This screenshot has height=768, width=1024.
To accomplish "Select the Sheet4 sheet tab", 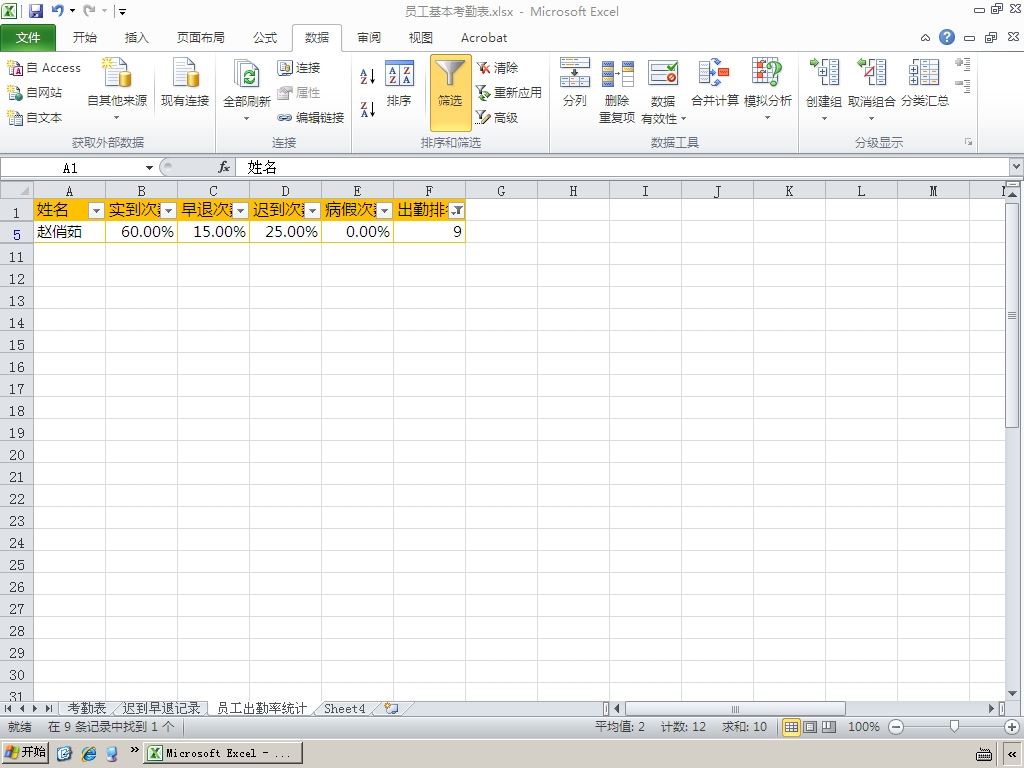I will (344, 709).
